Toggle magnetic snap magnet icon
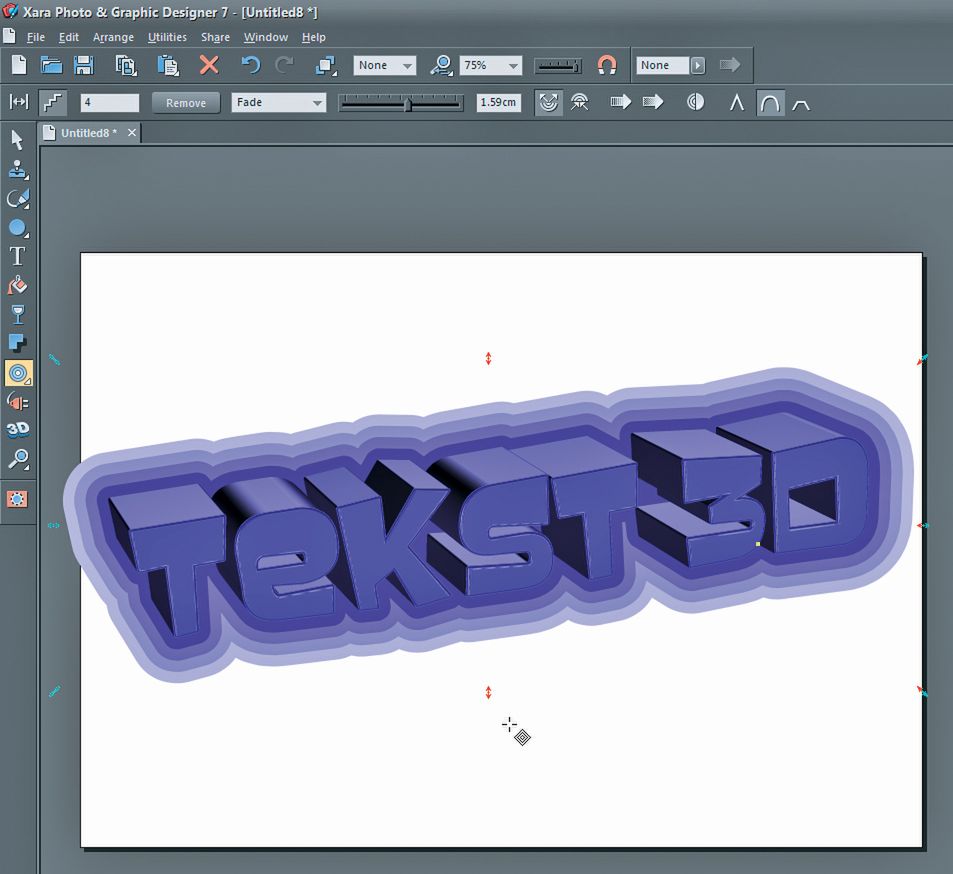Viewport: 953px width, 874px height. coord(607,65)
